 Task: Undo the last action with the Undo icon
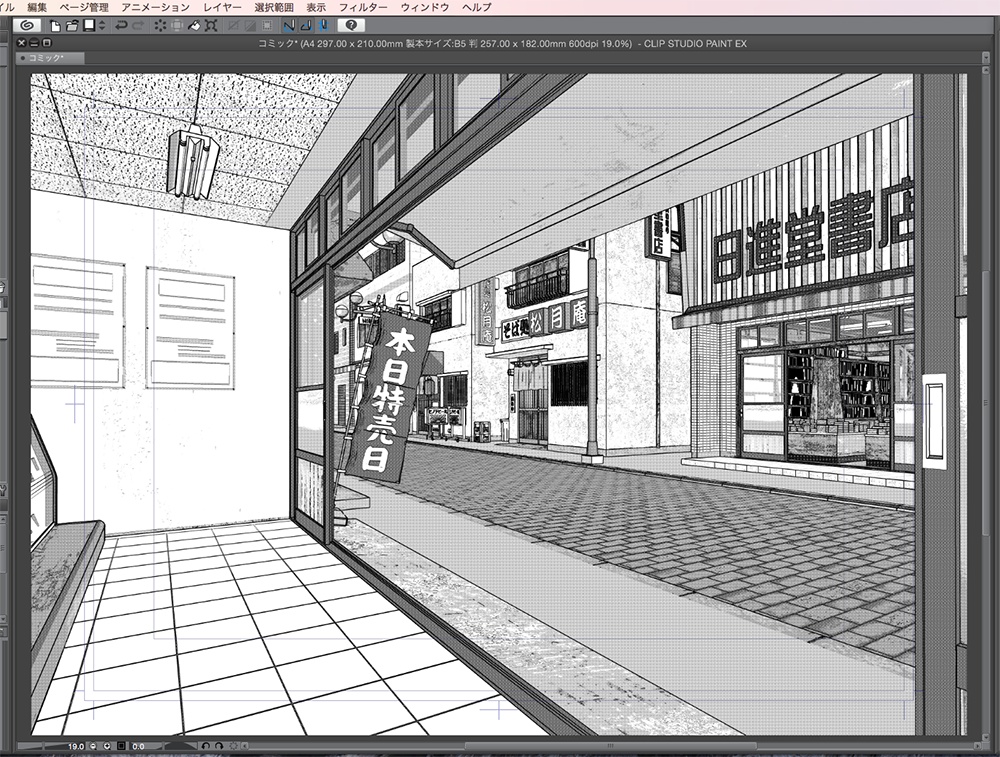coord(120,26)
